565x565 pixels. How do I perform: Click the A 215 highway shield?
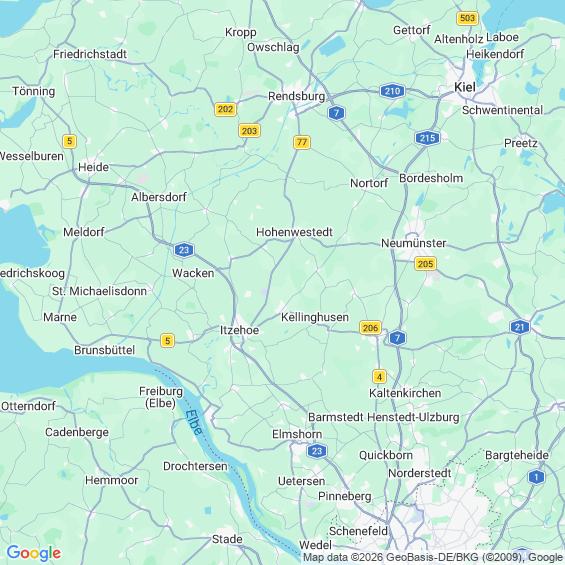click(427, 138)
